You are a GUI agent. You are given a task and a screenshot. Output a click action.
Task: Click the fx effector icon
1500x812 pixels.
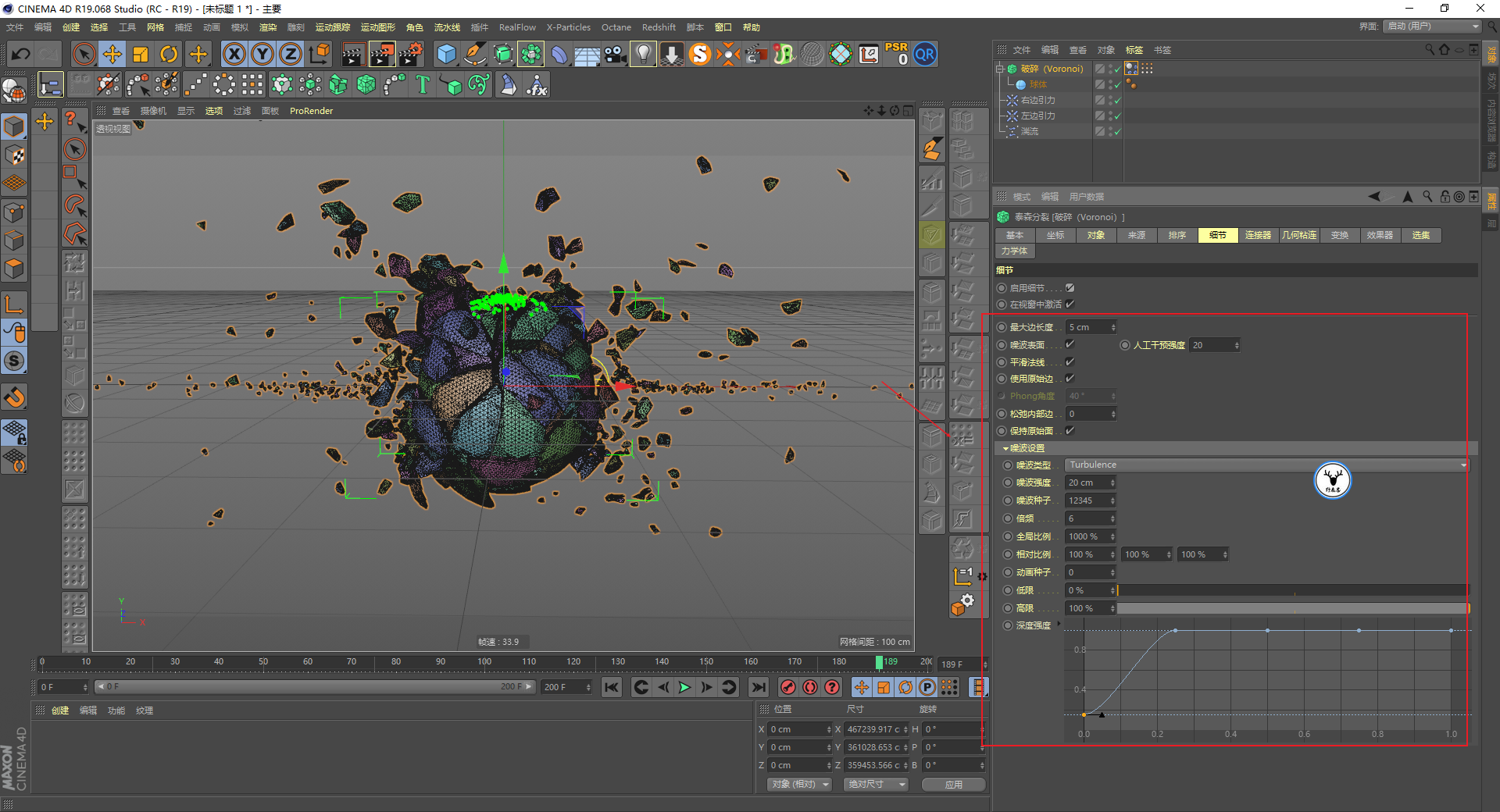coord(537,84)
